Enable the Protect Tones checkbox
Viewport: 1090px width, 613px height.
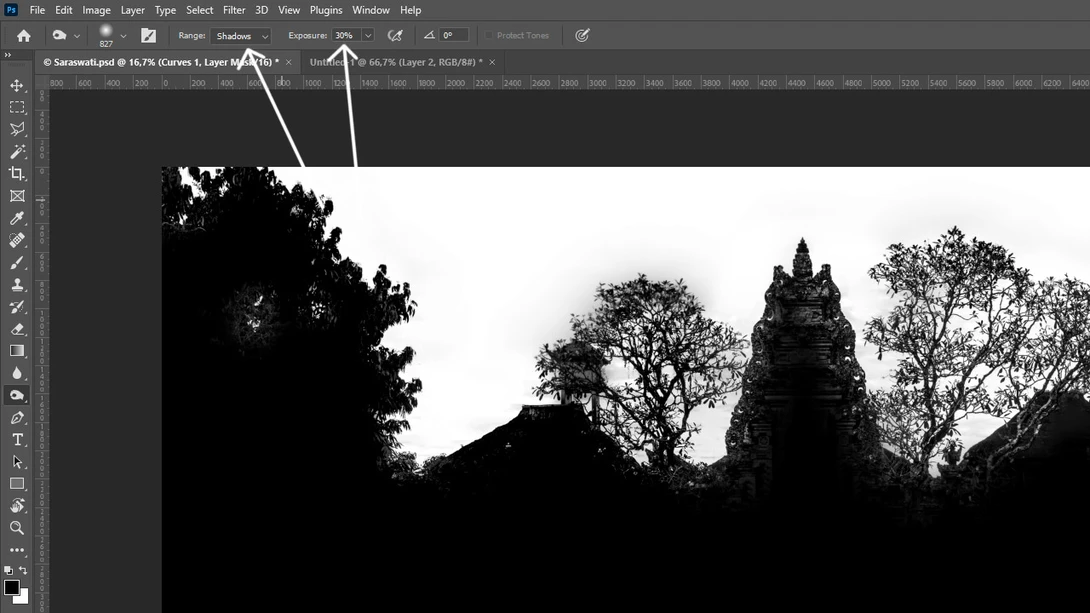click(x=488, y=35)
